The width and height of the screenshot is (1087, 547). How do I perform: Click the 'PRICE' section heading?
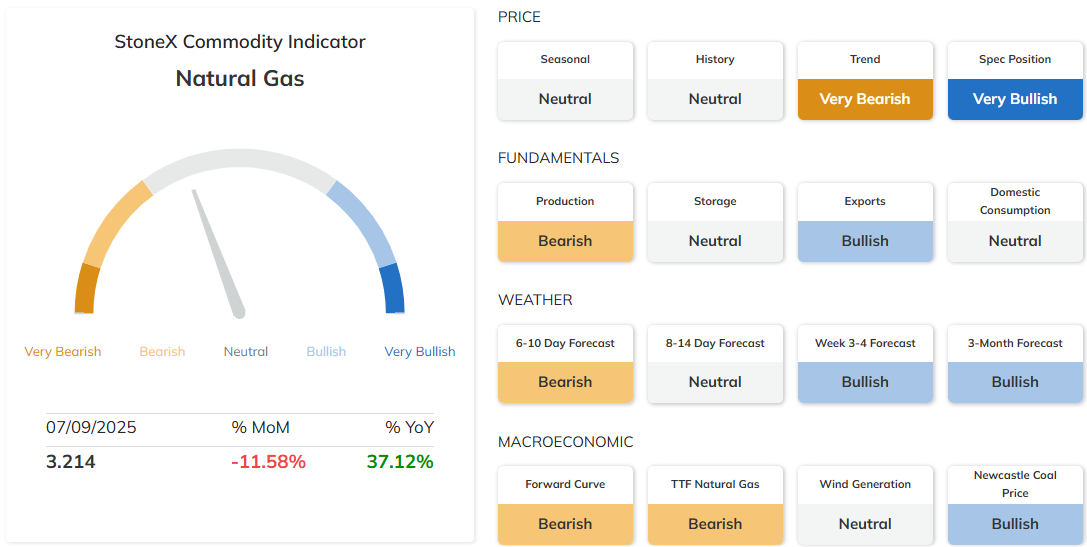coord(519,17)
